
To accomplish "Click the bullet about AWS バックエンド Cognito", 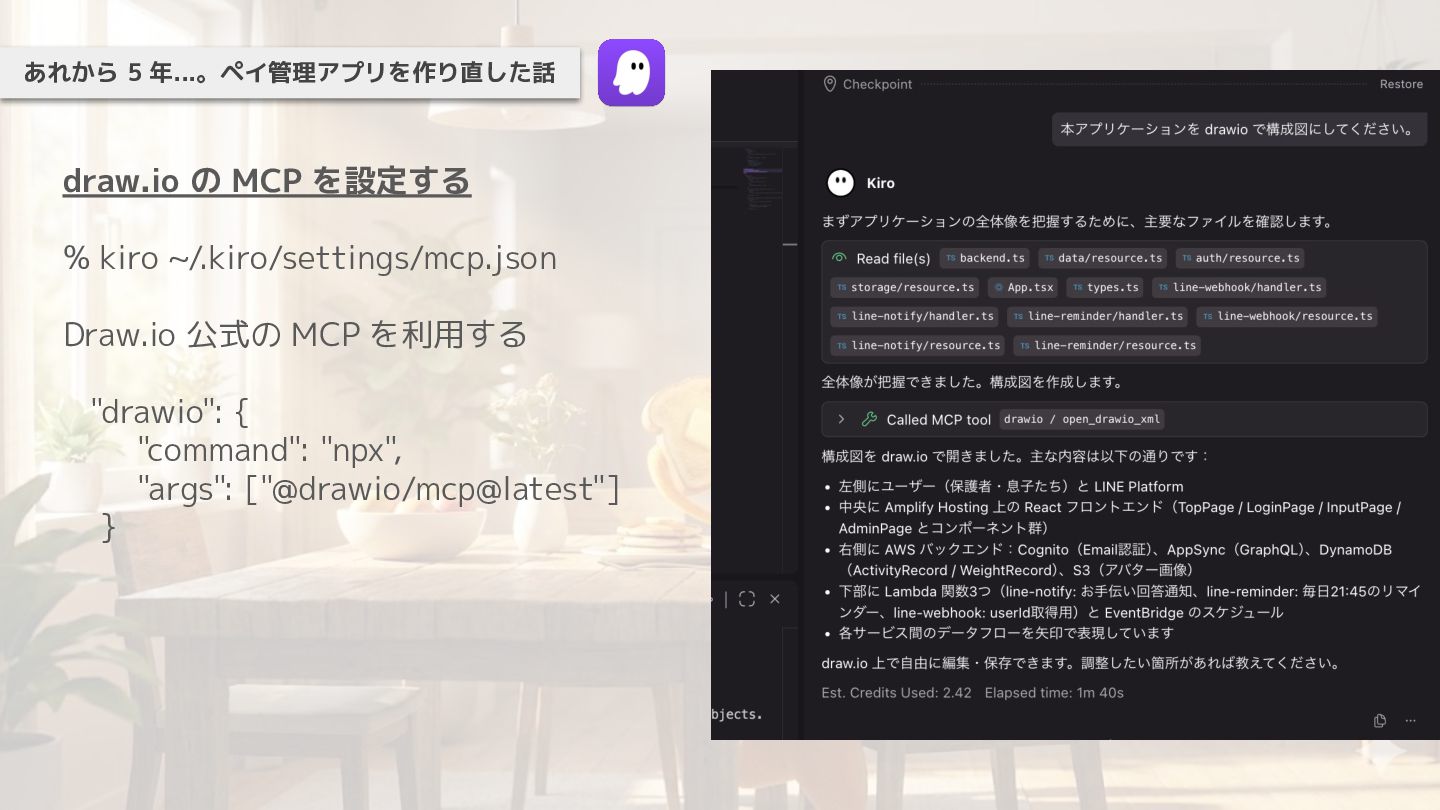I will [x=1115, y=559].
